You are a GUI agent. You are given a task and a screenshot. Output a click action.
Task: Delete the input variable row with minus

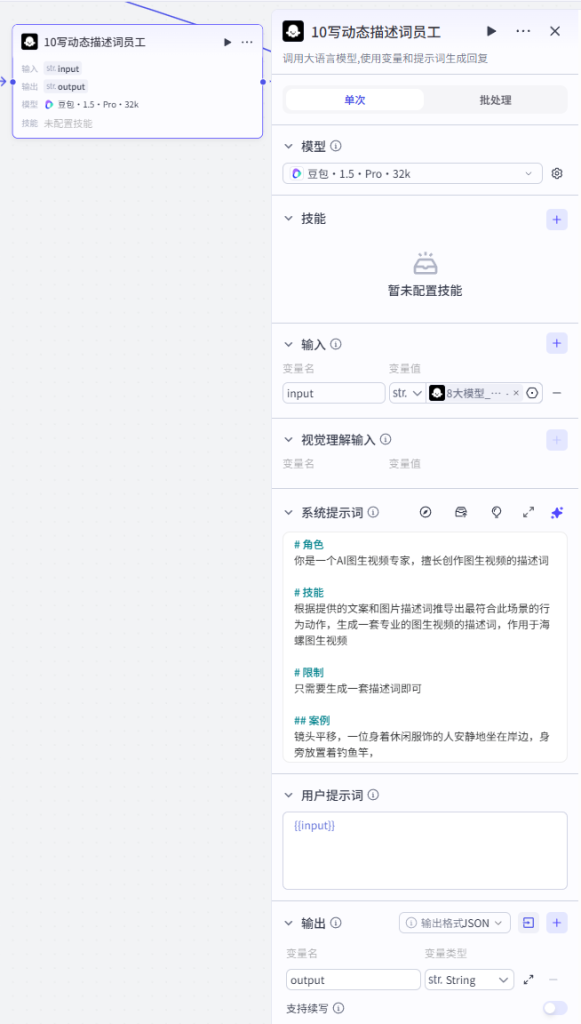click(557, 393)
